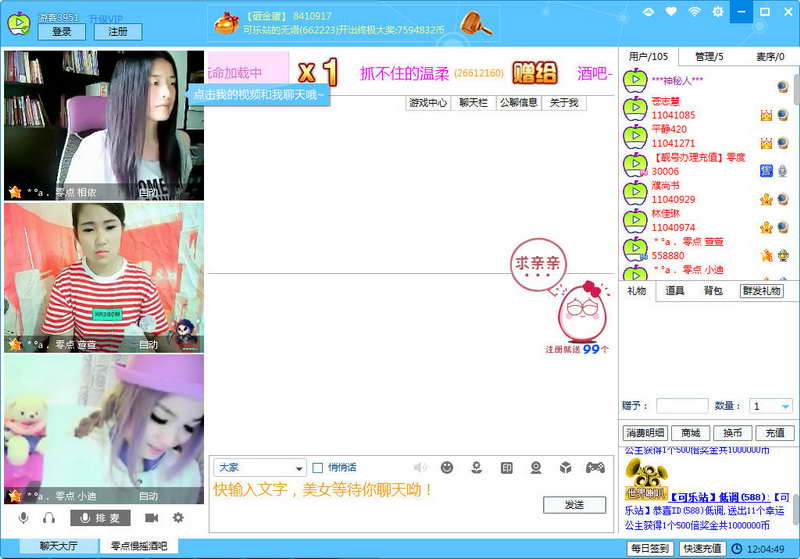Click the 排麦 queue mic button
Image resolution: width=800 pixels, height=559 pixels.
tap(101, 518)
